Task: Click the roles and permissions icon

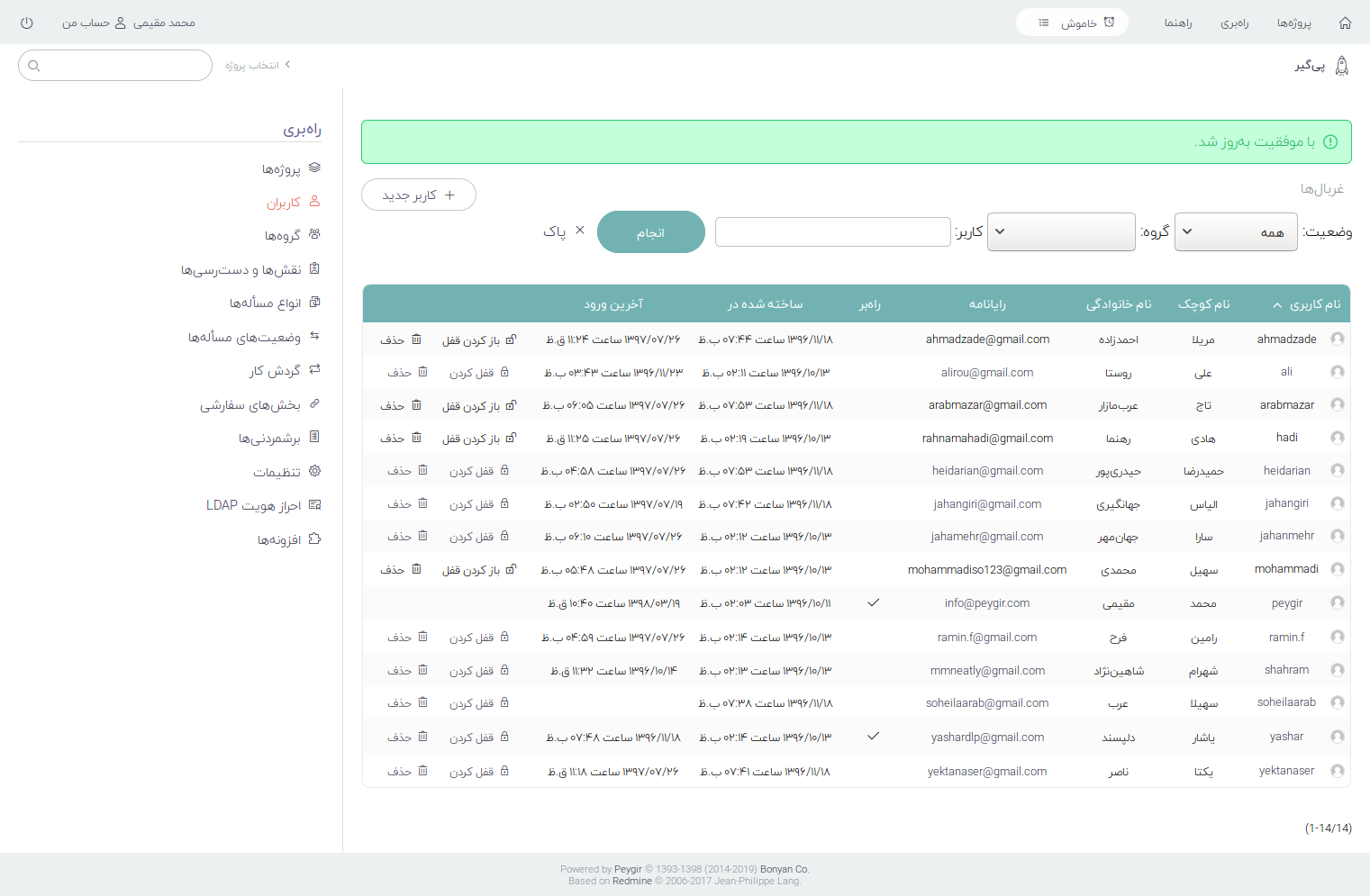Action: 314,268
